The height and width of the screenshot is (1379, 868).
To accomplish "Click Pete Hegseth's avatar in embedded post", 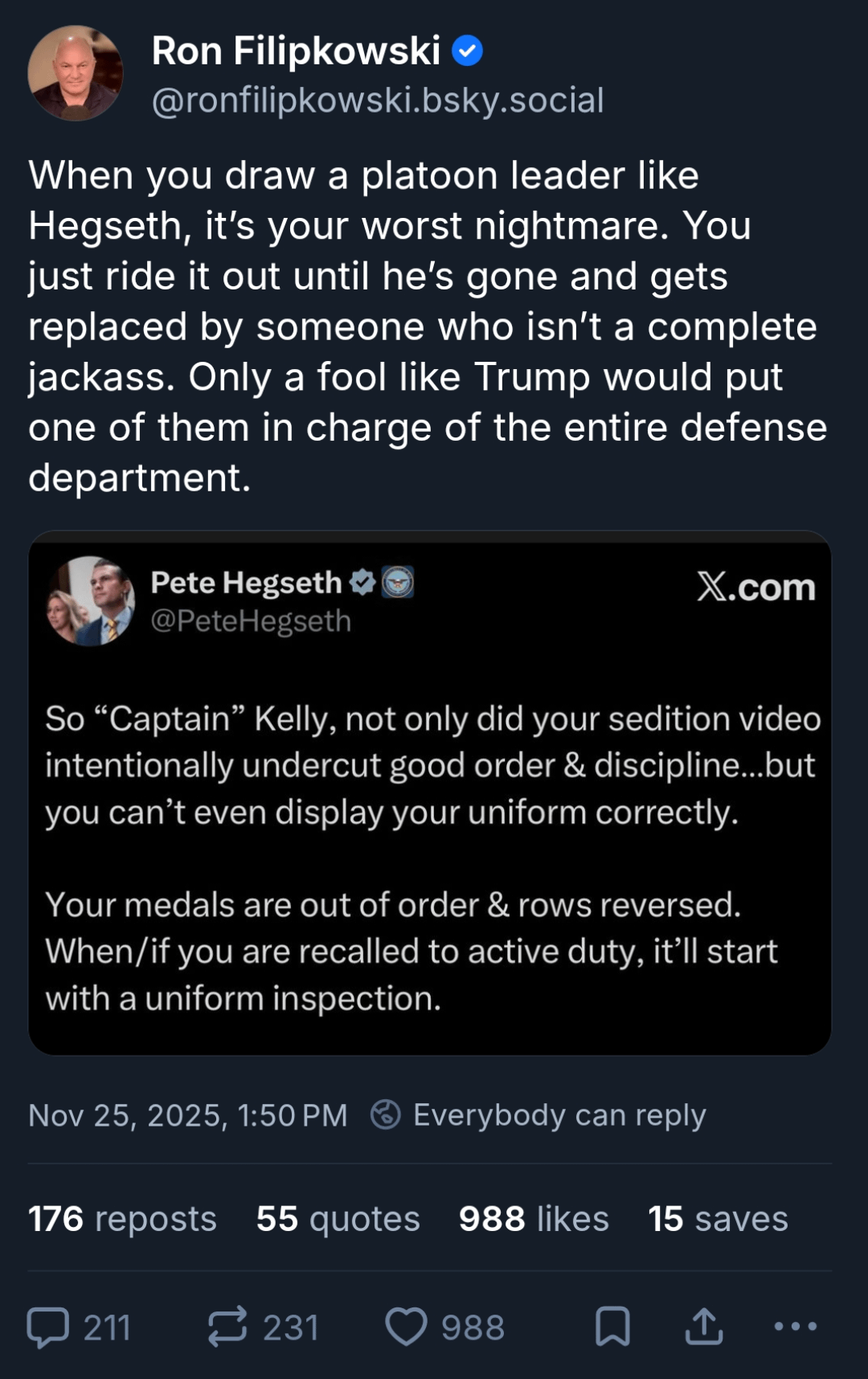I will click(x=90, y=601).
